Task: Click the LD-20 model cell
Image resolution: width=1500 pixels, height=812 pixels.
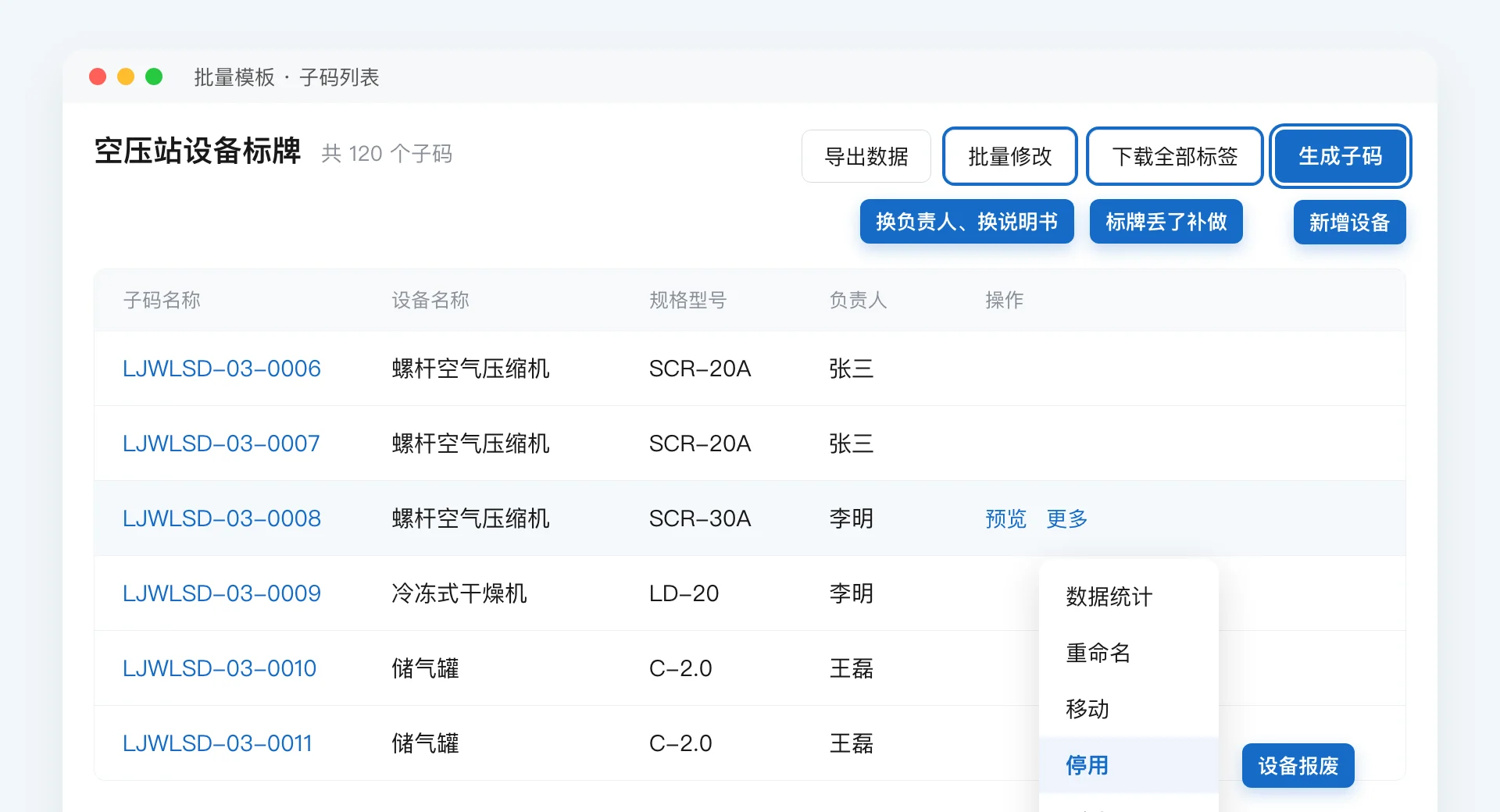Action: (x=684, y=593)
